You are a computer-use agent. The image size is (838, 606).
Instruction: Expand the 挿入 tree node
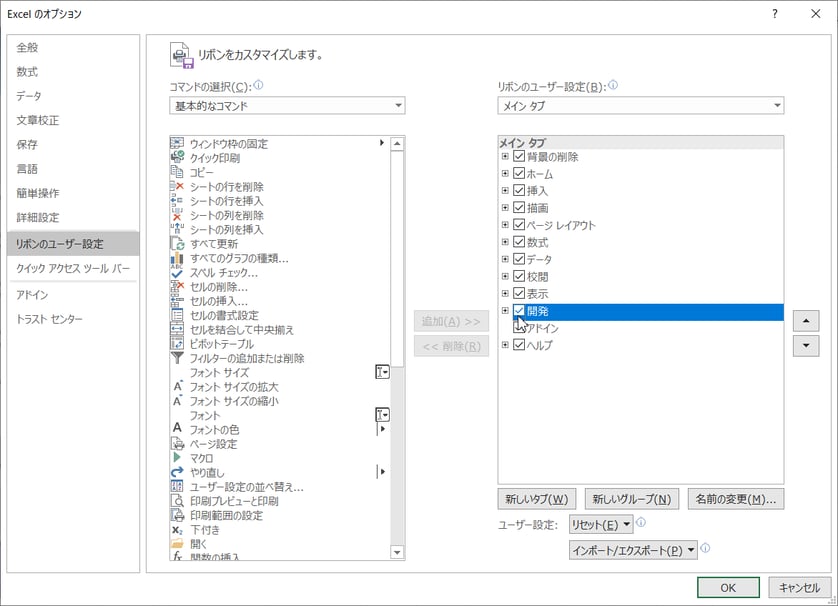click(505, 190)
